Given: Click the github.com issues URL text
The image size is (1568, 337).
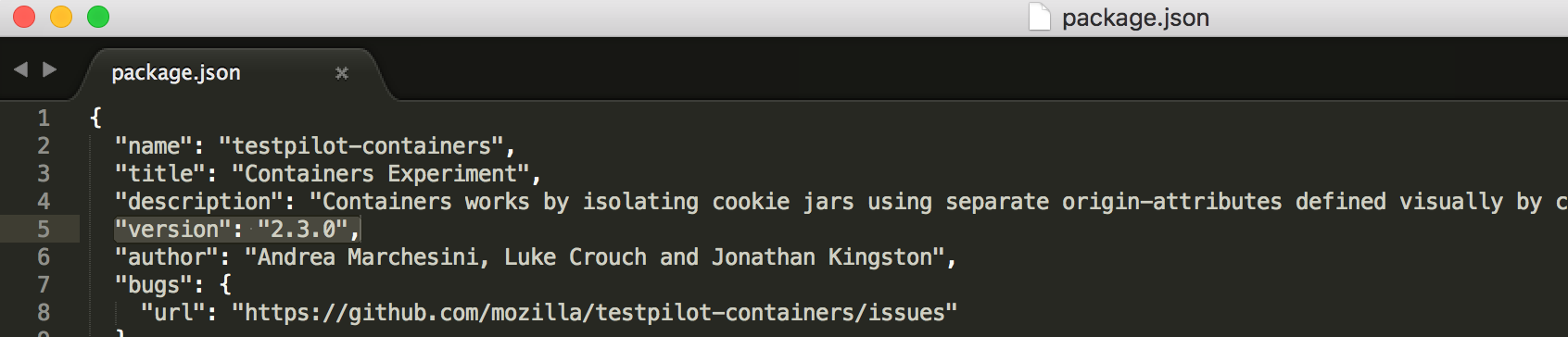Looking at the screenshot, I should 594,313.
